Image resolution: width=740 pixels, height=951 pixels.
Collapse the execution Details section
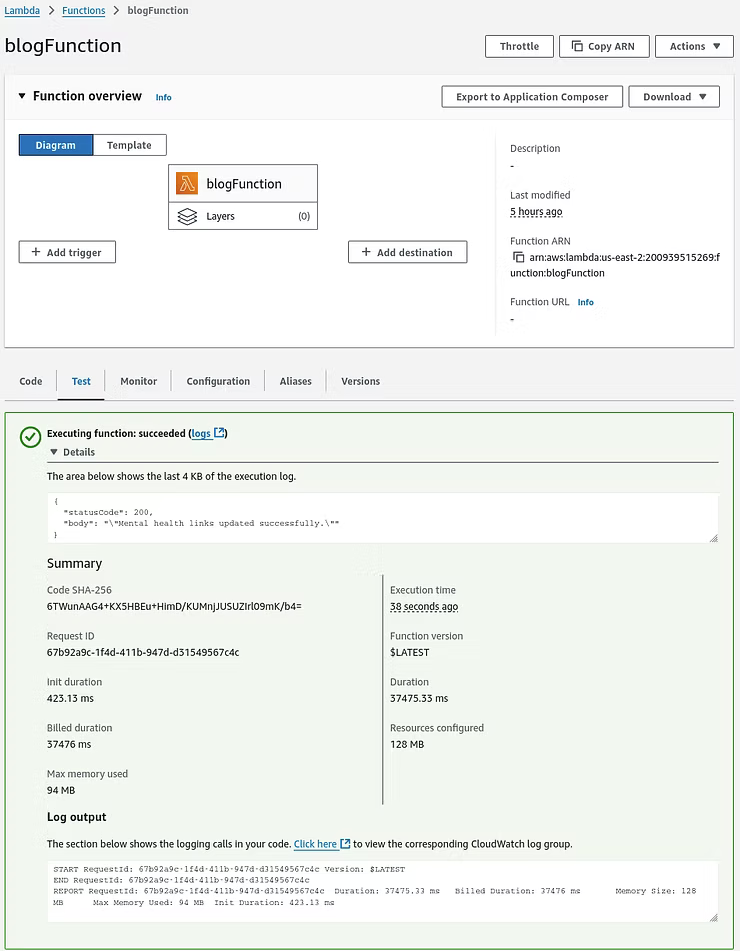54,452
